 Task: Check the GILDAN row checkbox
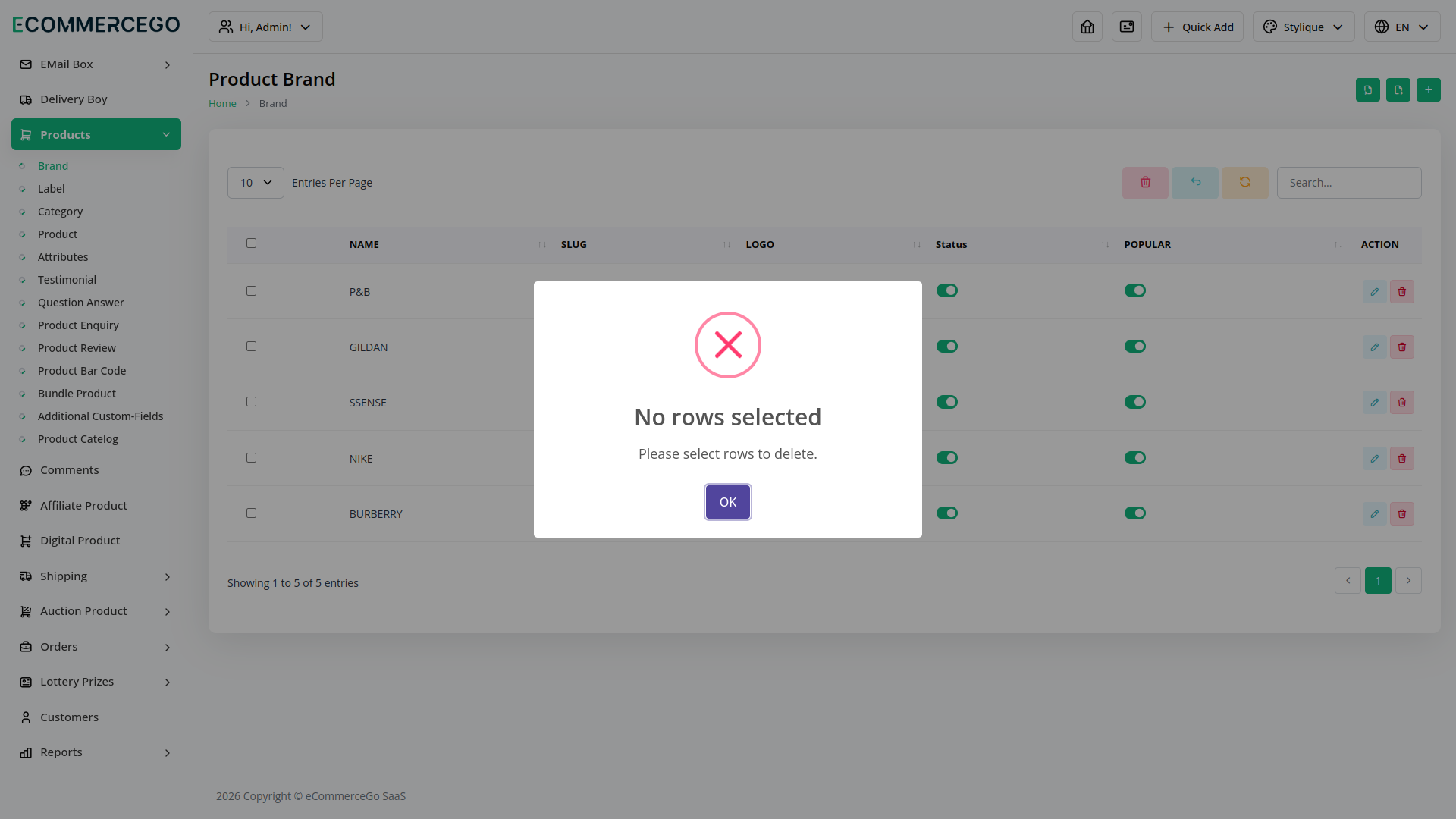click(x=251, y=347)
